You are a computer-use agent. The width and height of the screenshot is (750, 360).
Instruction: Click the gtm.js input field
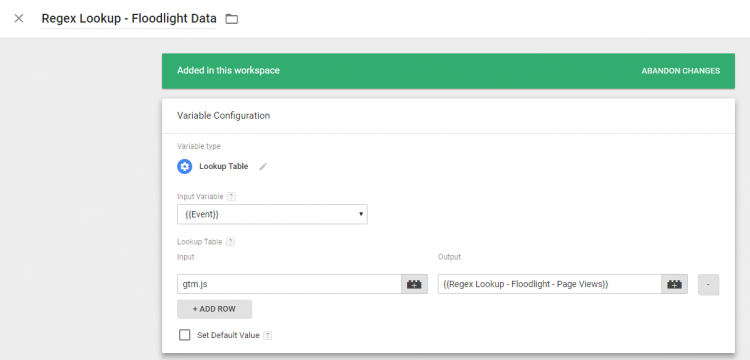[x=289, y=284]
